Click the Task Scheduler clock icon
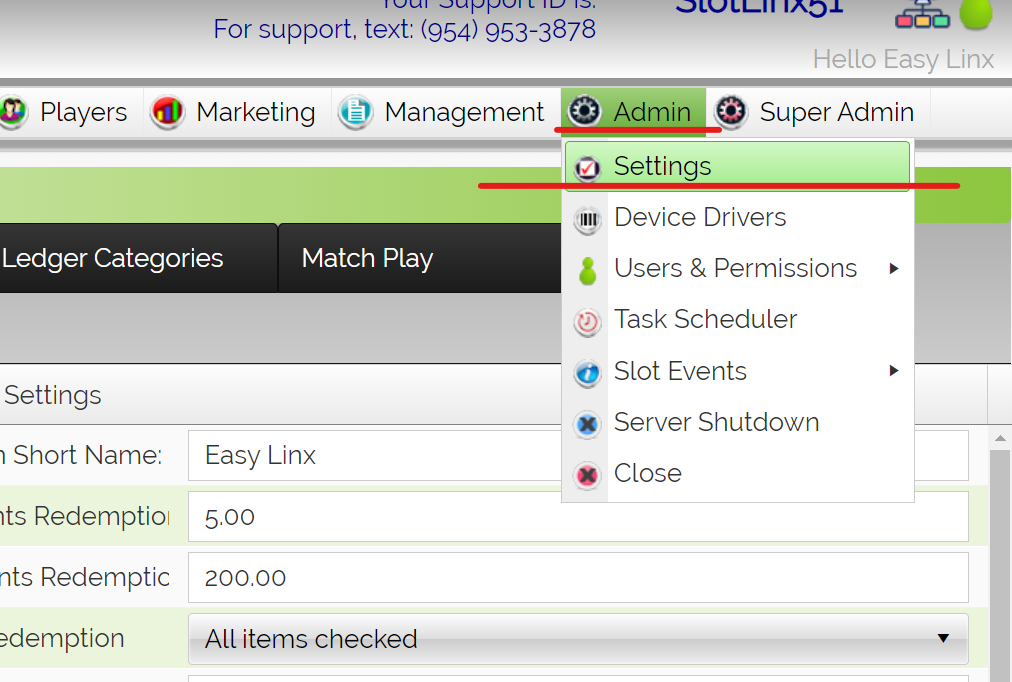This screenshot has width=1012, height=682. click(587, 321)
